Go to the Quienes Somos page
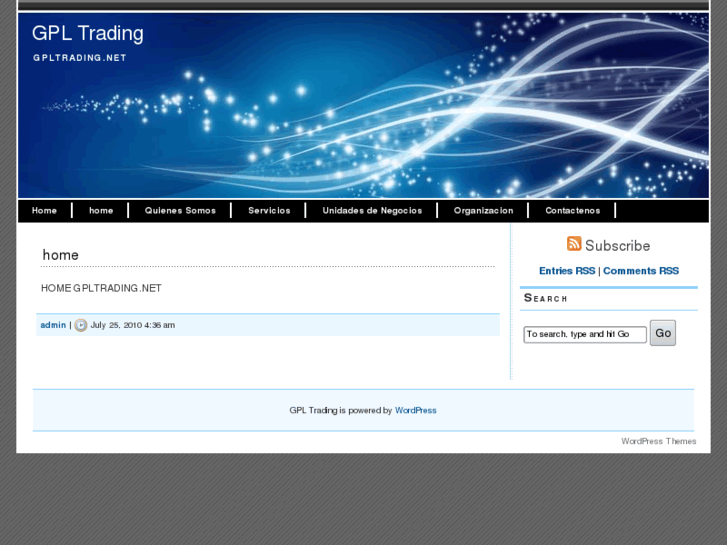 tap(180, 211)
